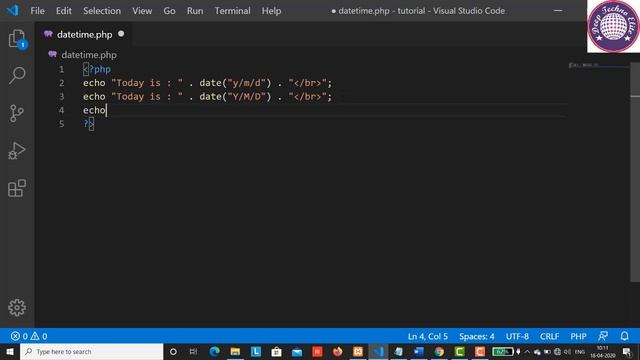Select the datetime.php editor tab
640x360 pixels.
tap(83, 34)
